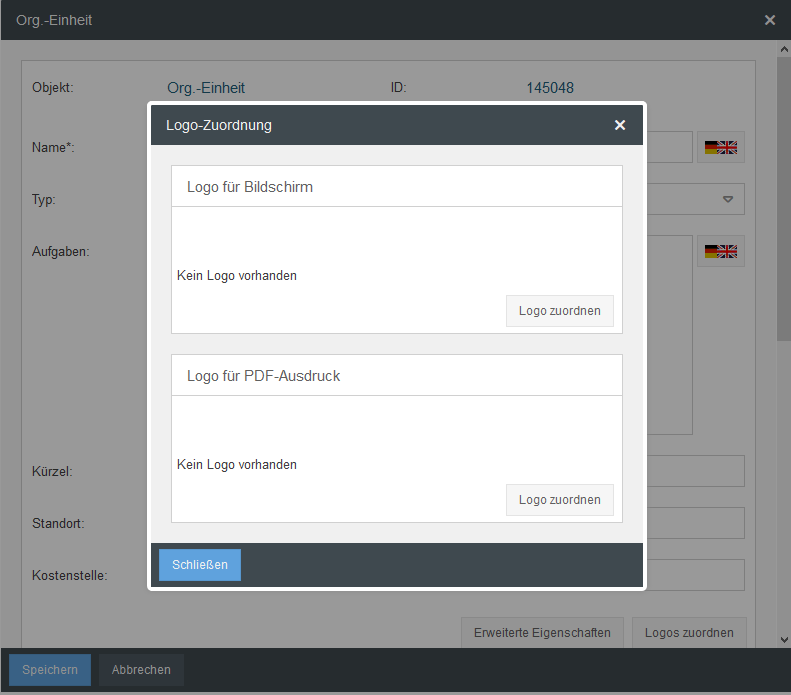
Task: Click the Logos zuordnen button
Action: pyautogui.click(x=689, y=632)
